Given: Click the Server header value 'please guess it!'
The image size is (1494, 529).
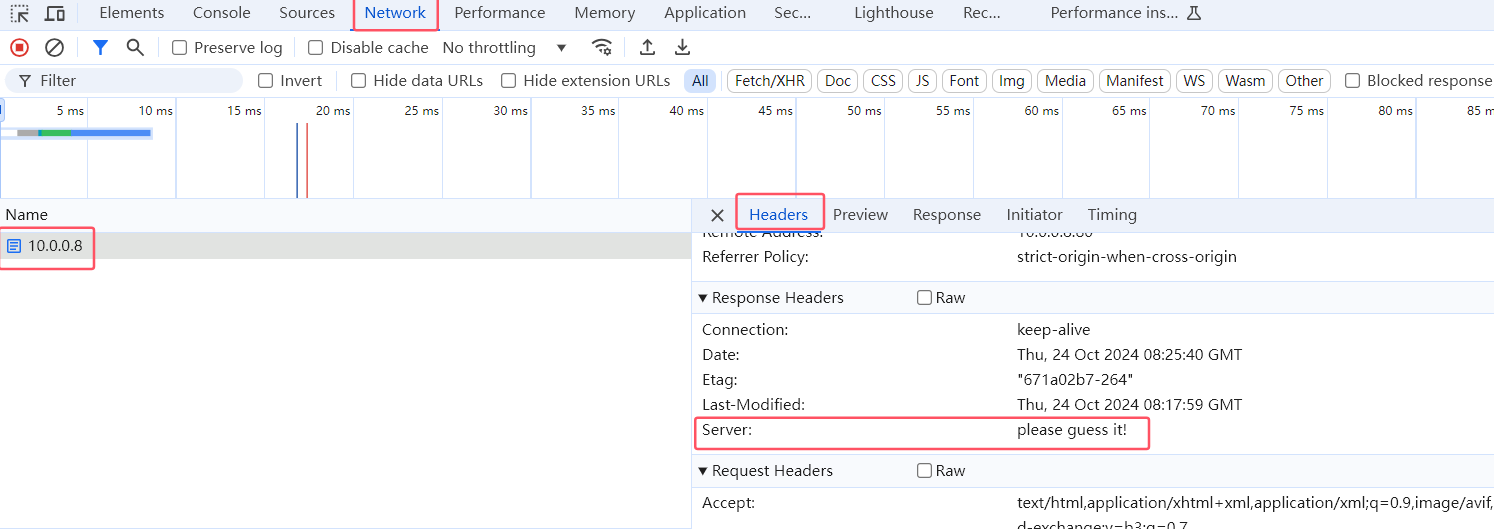Looking at the screenshot, I should [x=1072, y=430].
